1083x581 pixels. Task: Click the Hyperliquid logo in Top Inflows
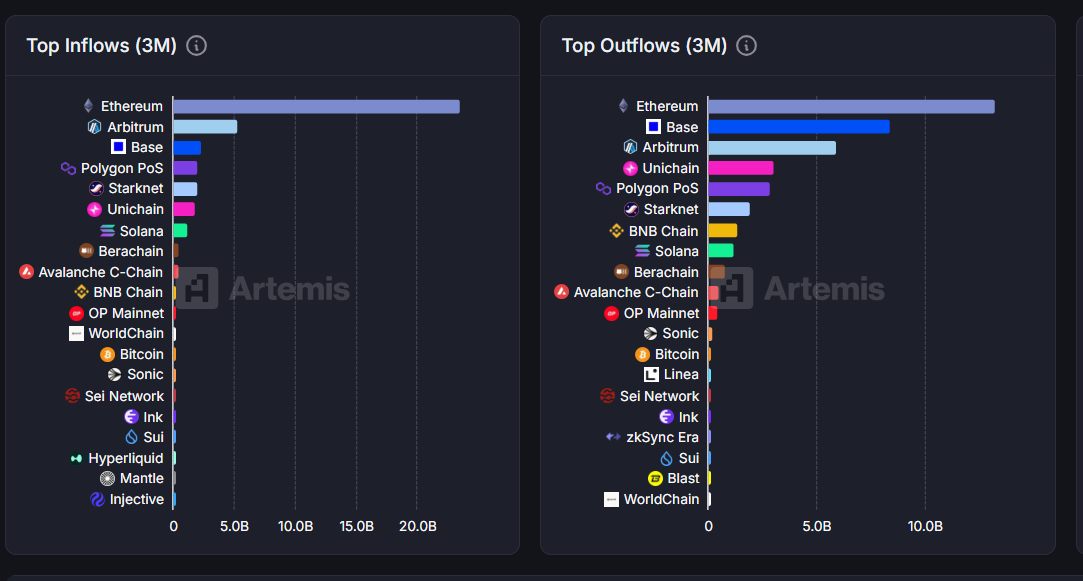pyautogui.click(x=77, y=458)
